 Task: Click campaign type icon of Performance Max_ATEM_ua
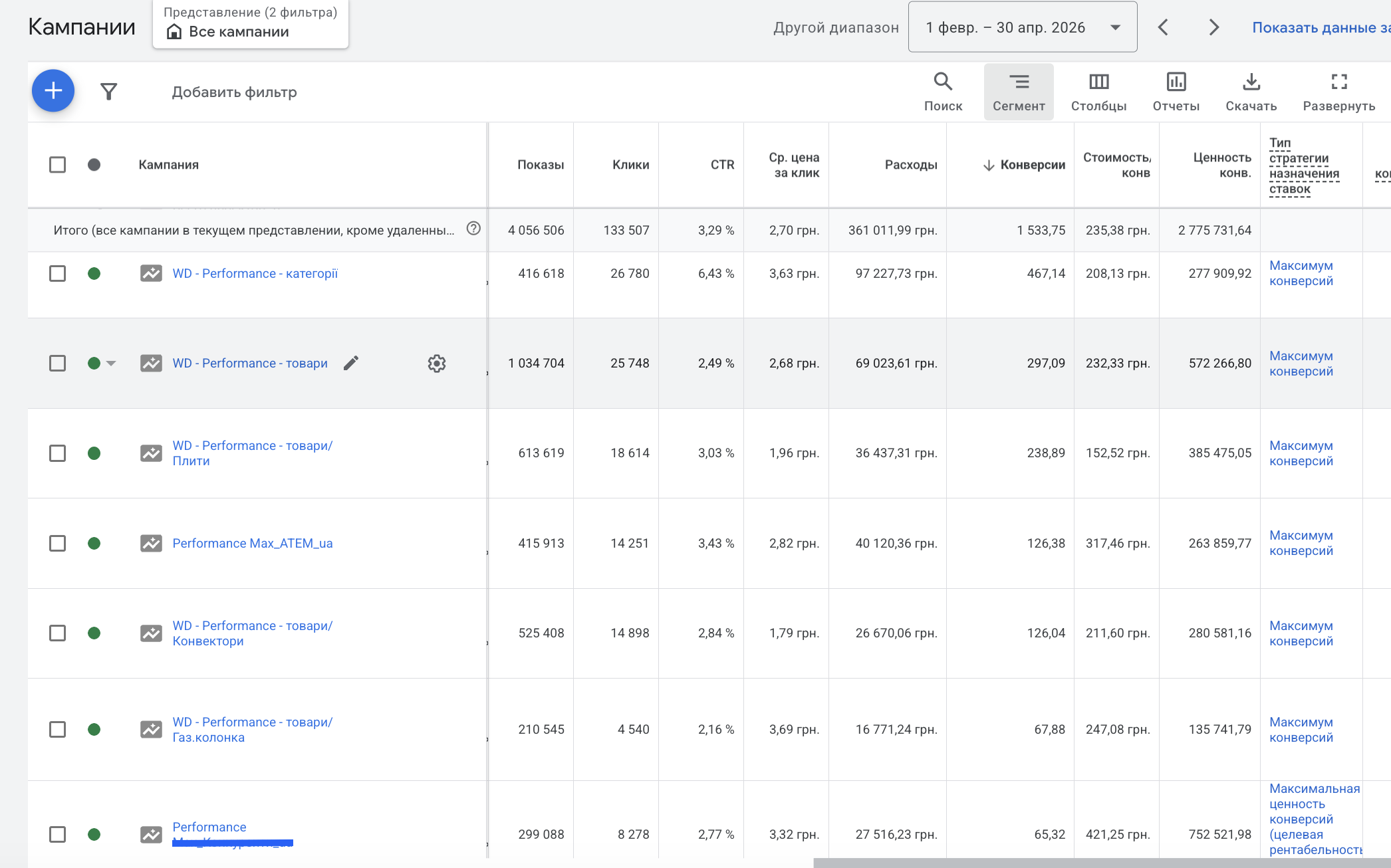point(151,543)
